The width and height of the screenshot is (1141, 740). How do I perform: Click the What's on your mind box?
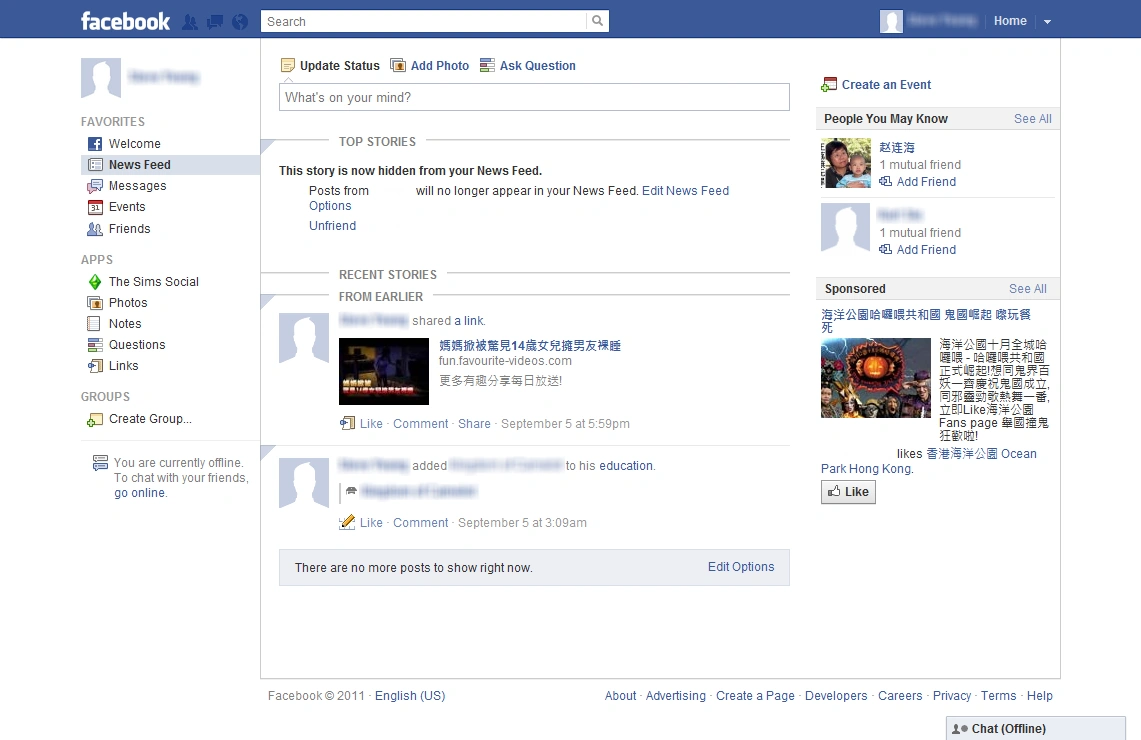coord(534,98)
